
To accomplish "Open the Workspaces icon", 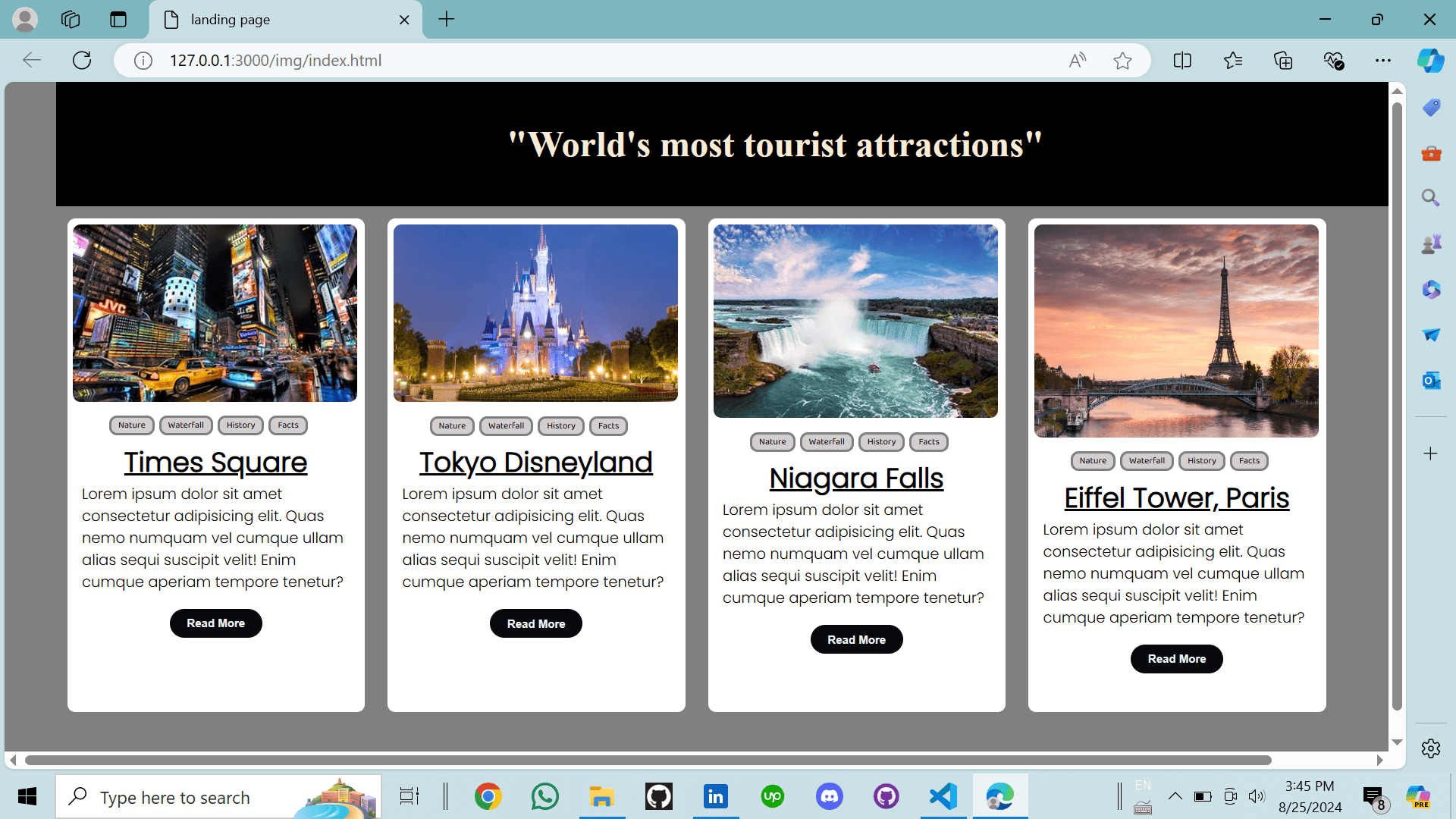I will point(71,20).
